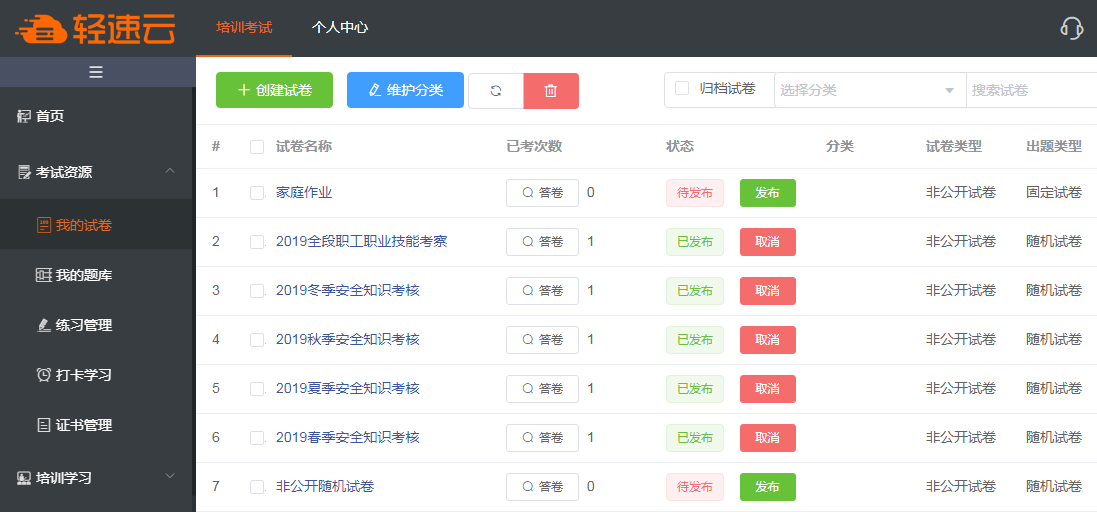Click 发布 button for 家庭作业

click(x=767, y=193)
